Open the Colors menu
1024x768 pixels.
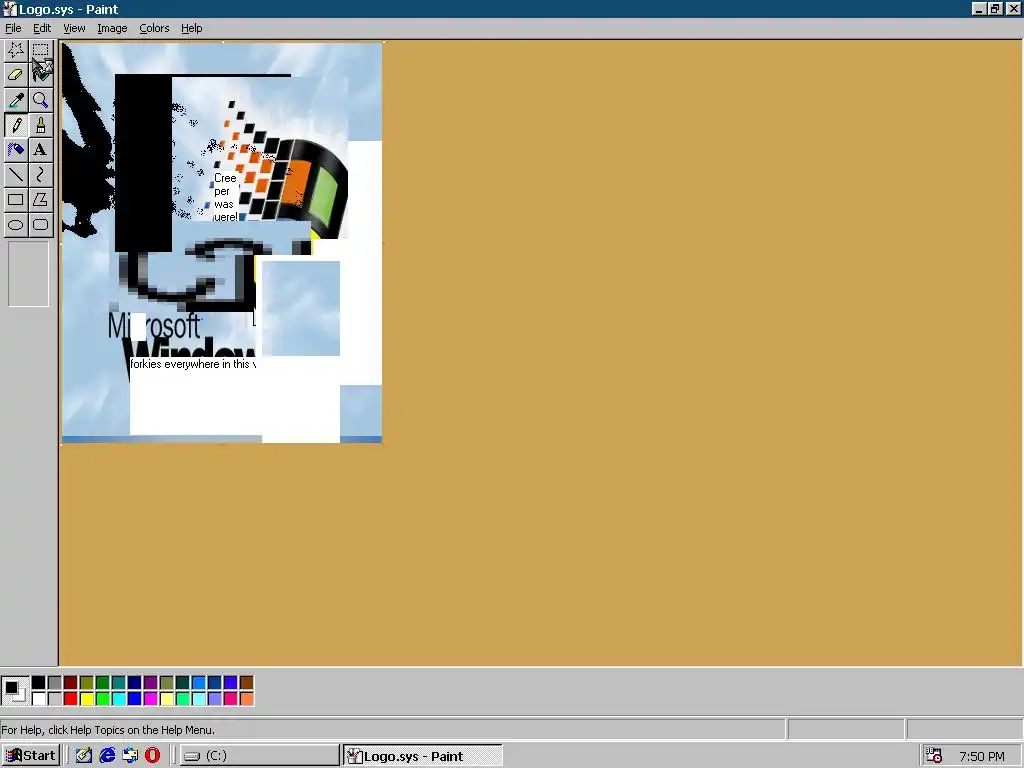tap(154, 28)
